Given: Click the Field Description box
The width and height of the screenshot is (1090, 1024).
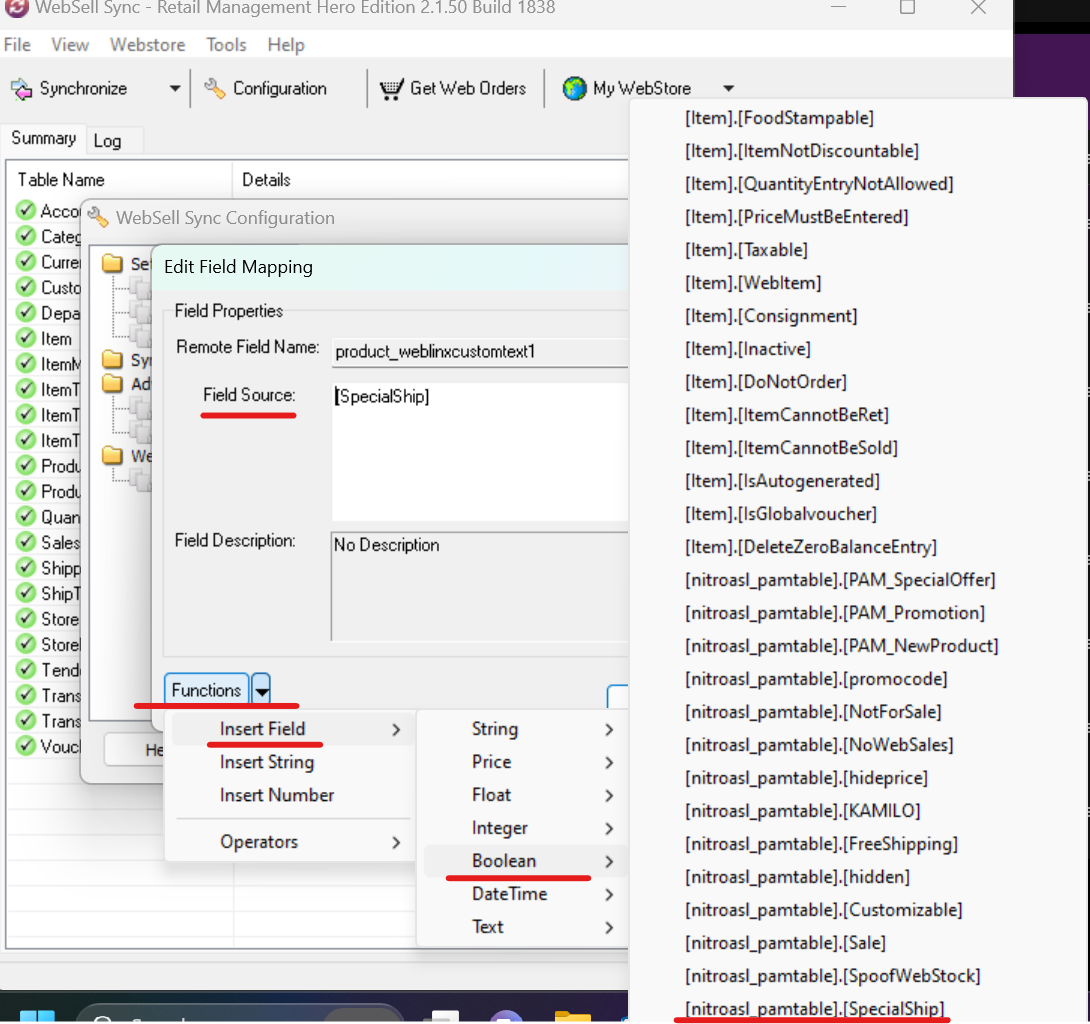Looking at the screenshot, I should click(480, 587).
